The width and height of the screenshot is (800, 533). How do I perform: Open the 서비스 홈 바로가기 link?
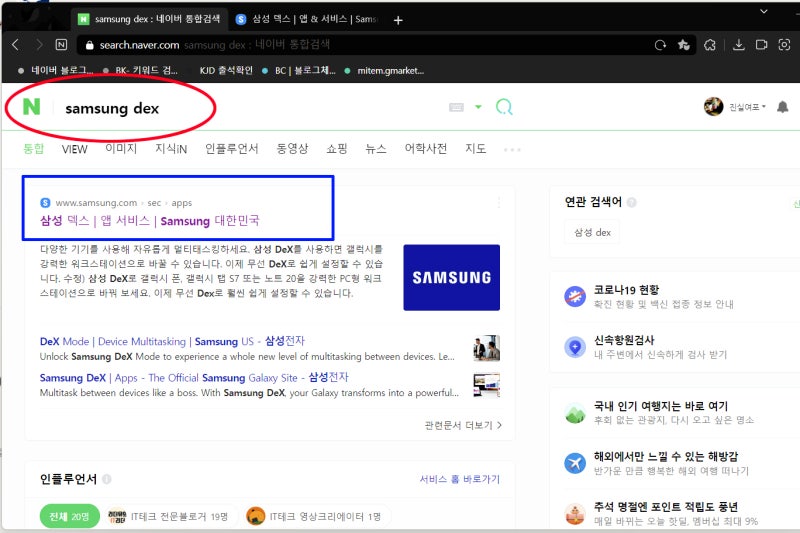460,479
